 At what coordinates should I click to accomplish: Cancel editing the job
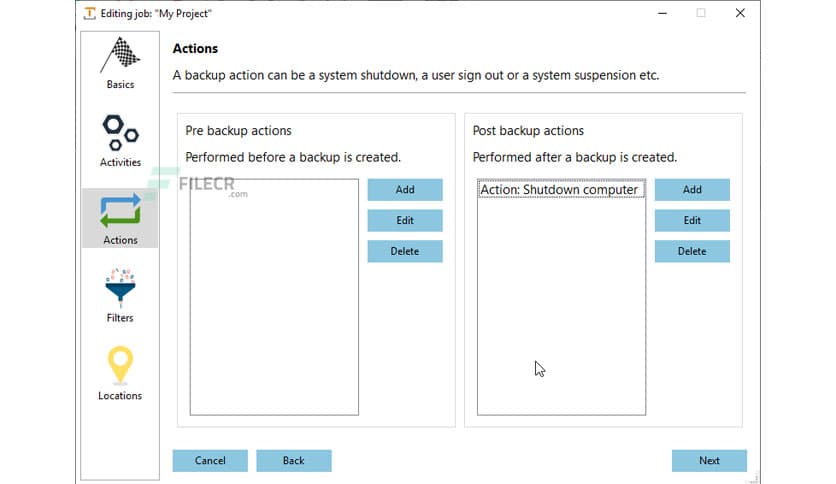(x=210, y=461)
